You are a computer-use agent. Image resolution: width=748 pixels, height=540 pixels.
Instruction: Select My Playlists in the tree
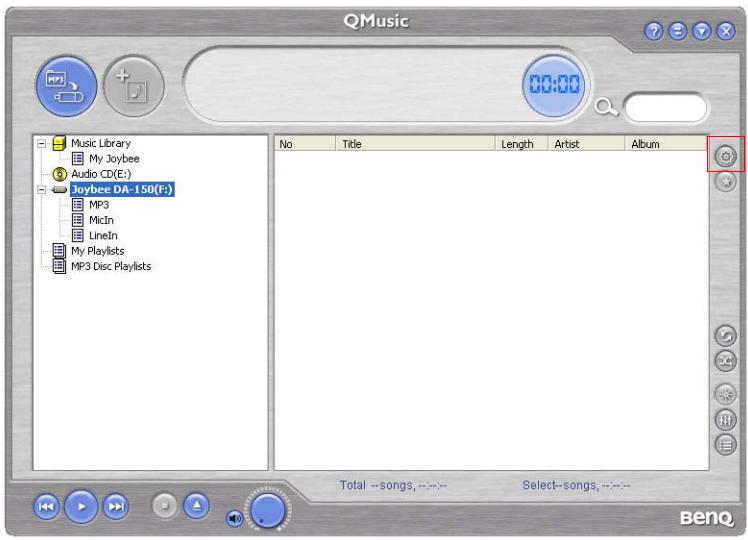[97, 251]
